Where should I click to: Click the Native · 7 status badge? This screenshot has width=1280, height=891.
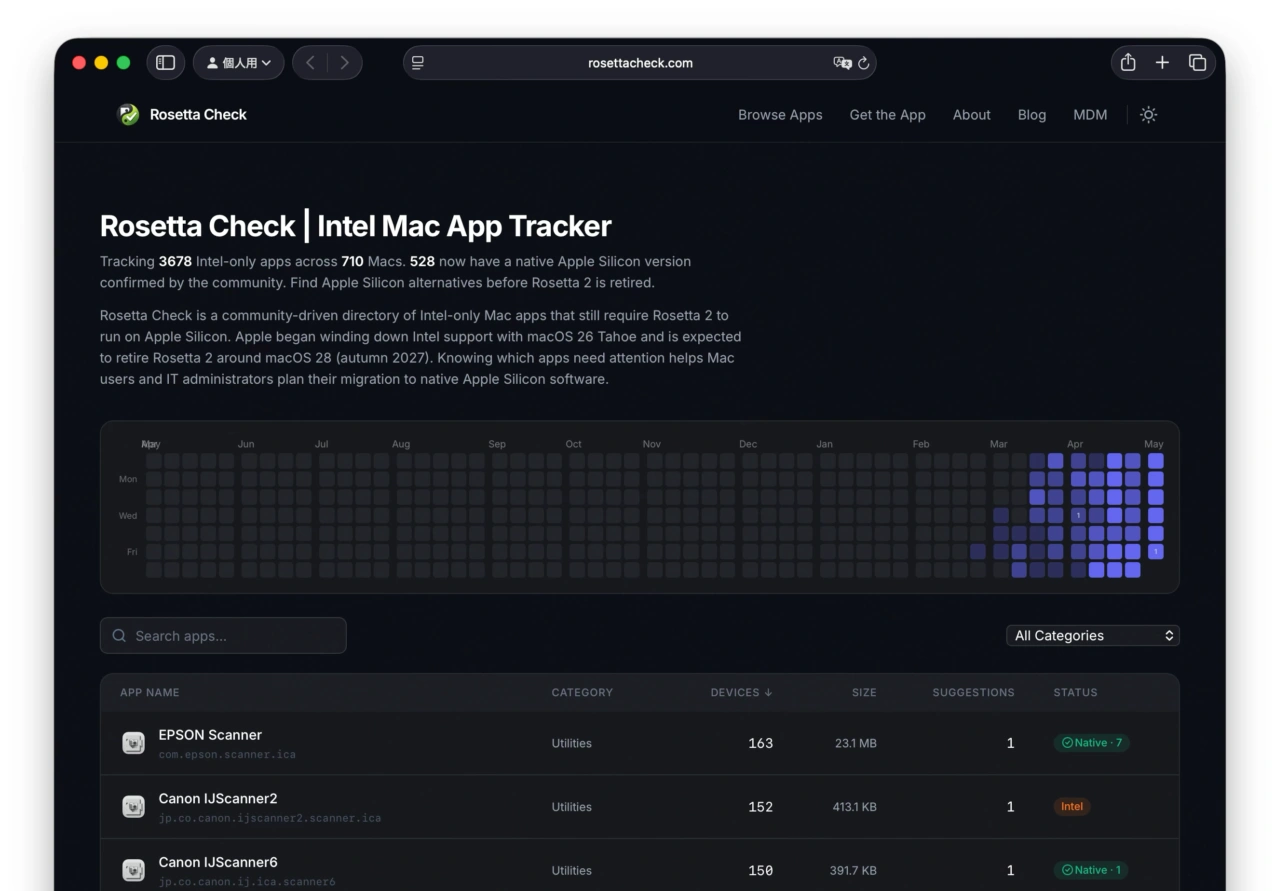tap(1092, 743)
